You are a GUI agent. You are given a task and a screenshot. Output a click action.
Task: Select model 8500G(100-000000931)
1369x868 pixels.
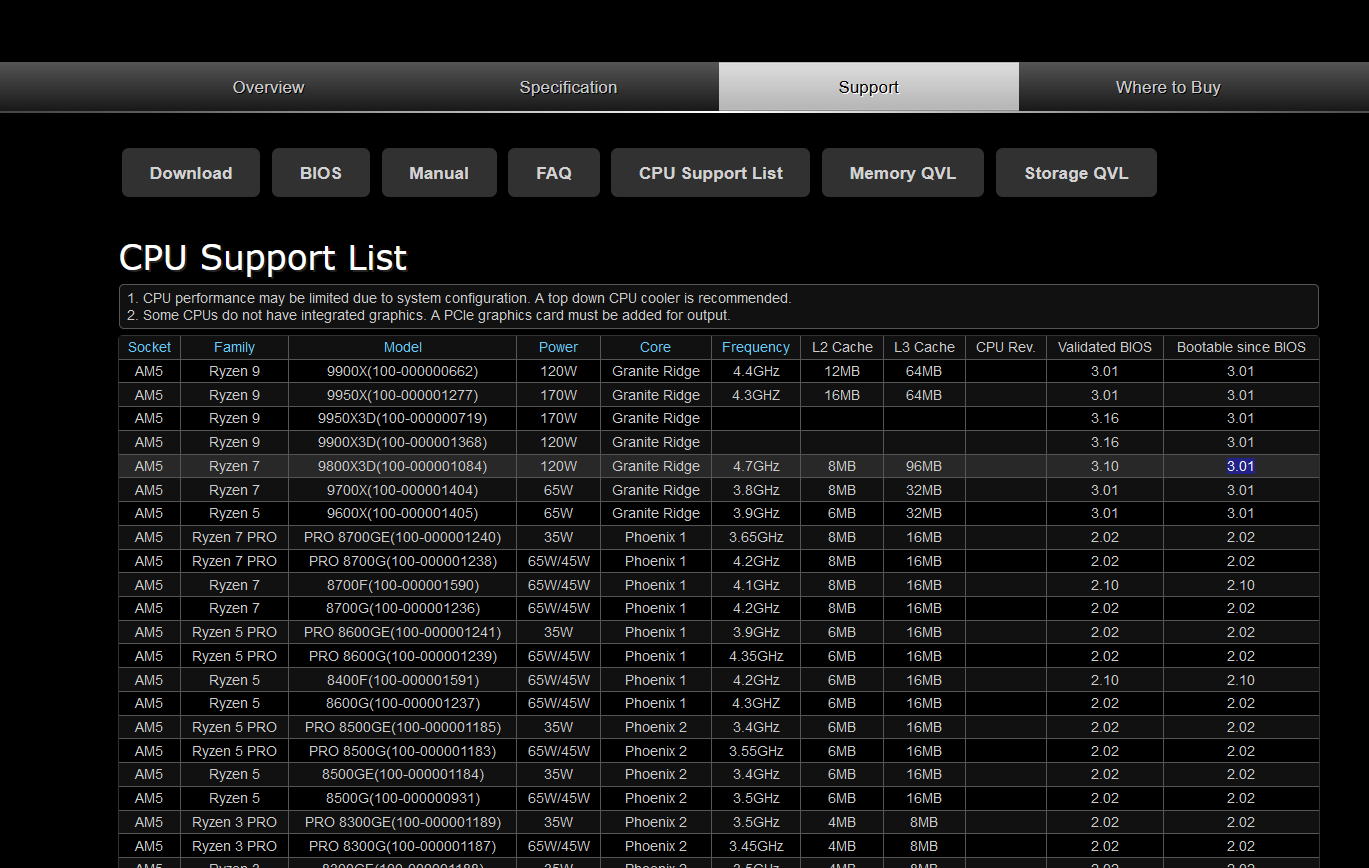pyautogui.click(x=403, y=798)
